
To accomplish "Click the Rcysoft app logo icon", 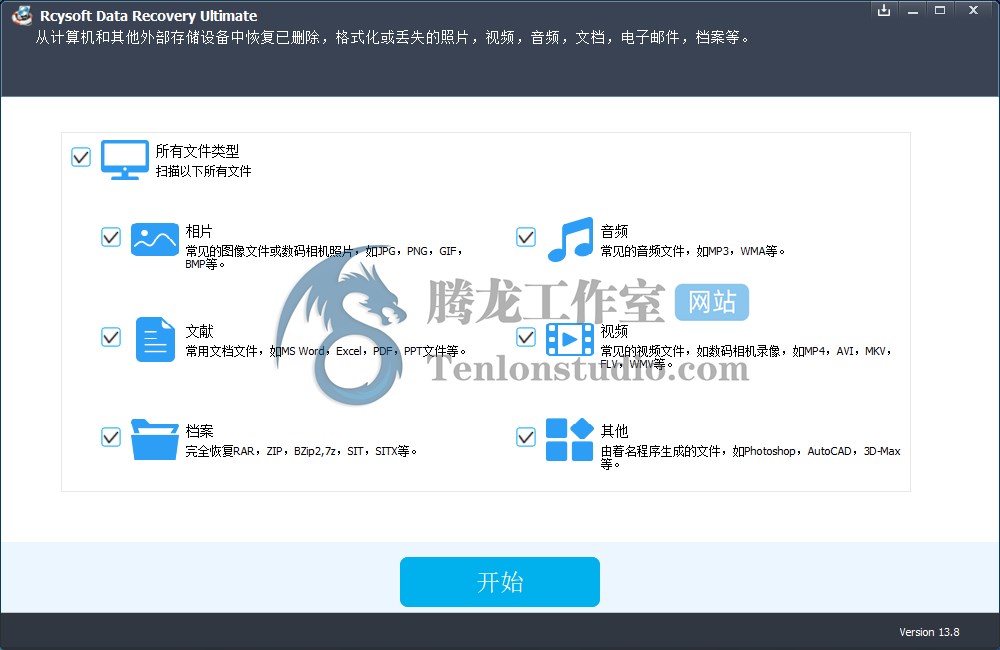I will [22, 15].
